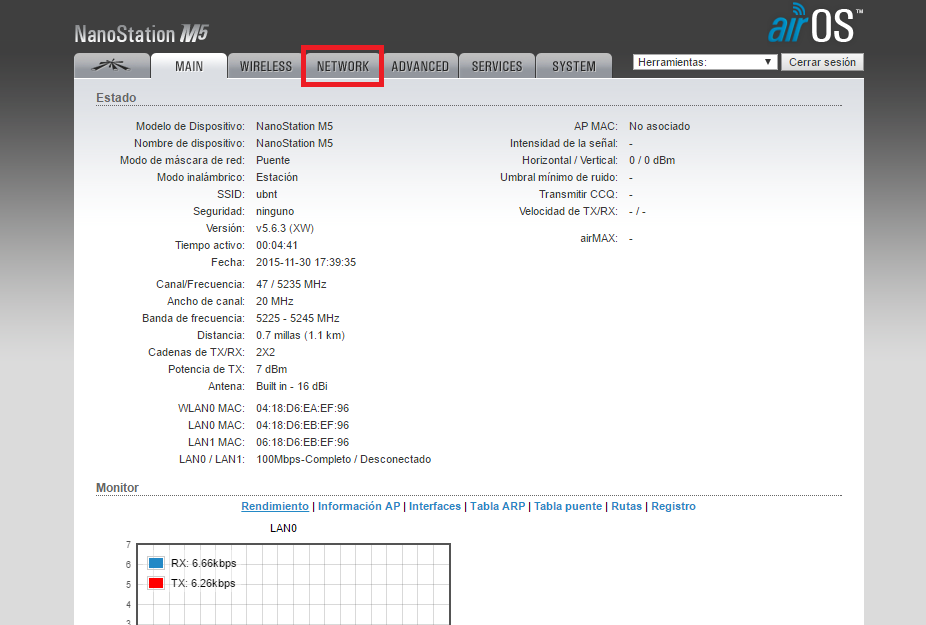The height and width of the screenshot is (625, 926).
Task: Click the TX: 6.26kbps legend text
Action: (203, 583)
